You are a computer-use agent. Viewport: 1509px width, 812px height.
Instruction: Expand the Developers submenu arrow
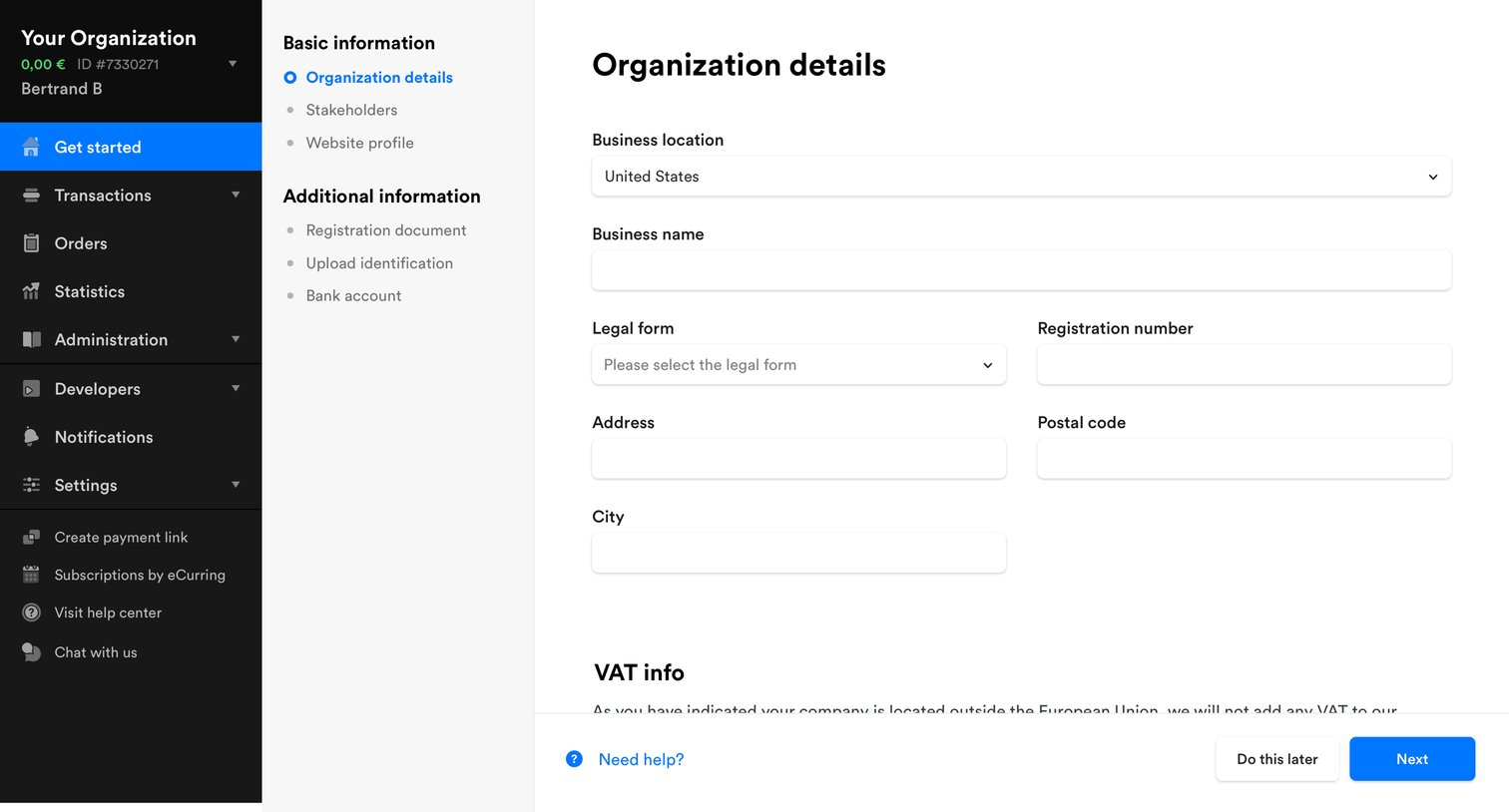(x=236, y=388)
